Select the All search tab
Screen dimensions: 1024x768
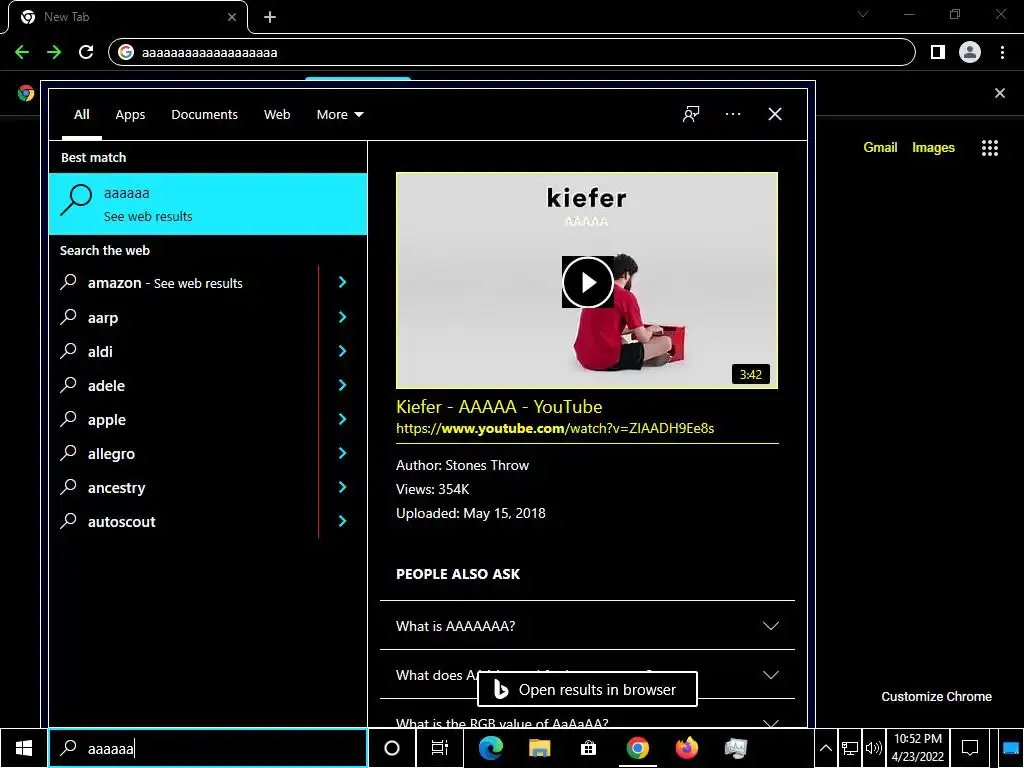(x=82, y=115)
